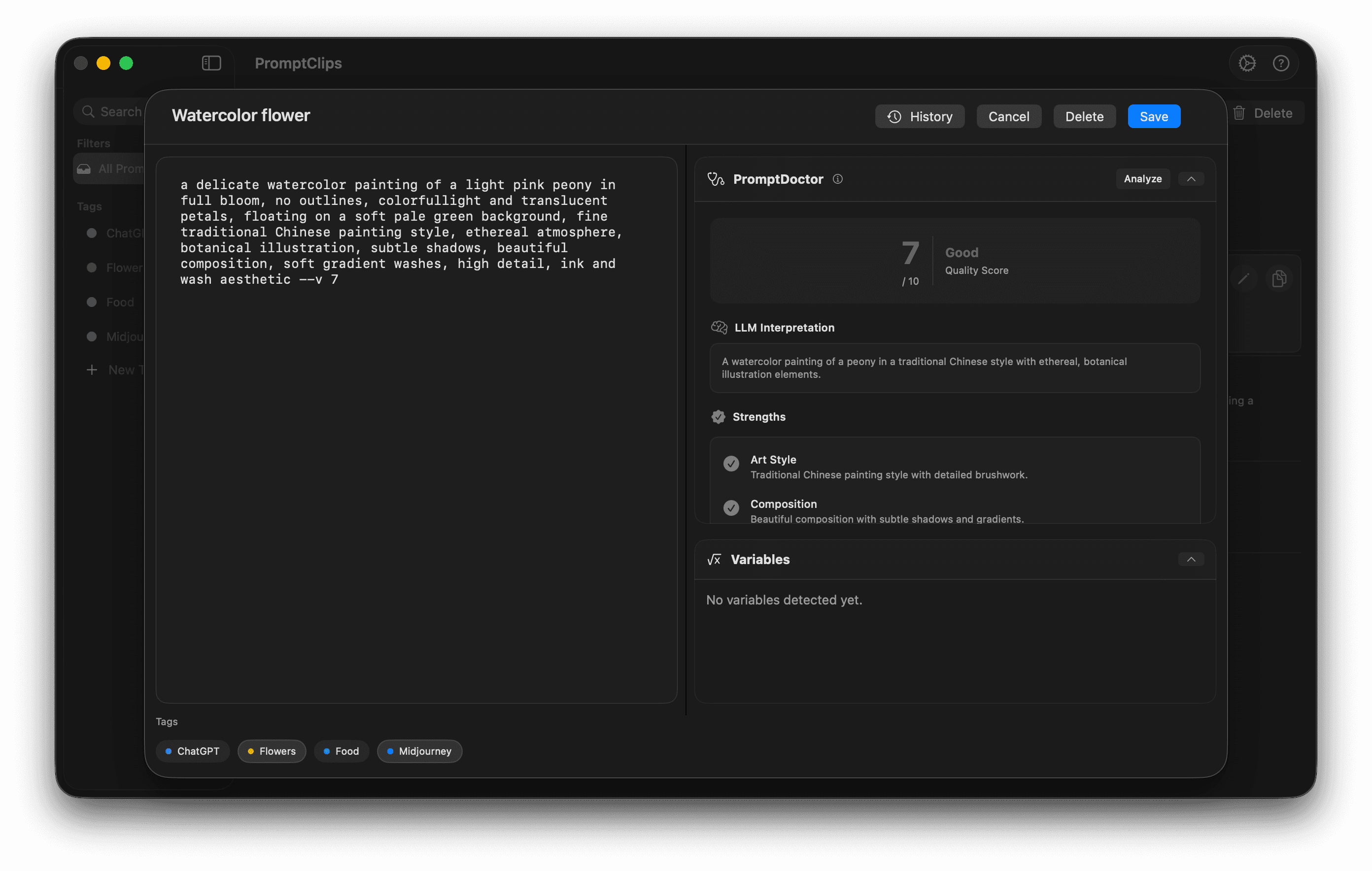Click the √x icon next to Variables
Screen dimensions: 1372x871
pyautogui.click(x=714, y=559)
